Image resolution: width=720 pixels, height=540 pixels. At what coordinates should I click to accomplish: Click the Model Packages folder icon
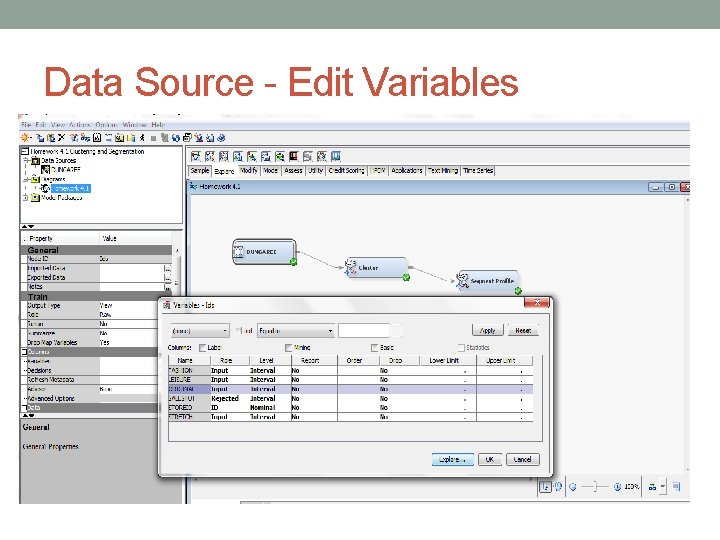[x=35, y=197]
